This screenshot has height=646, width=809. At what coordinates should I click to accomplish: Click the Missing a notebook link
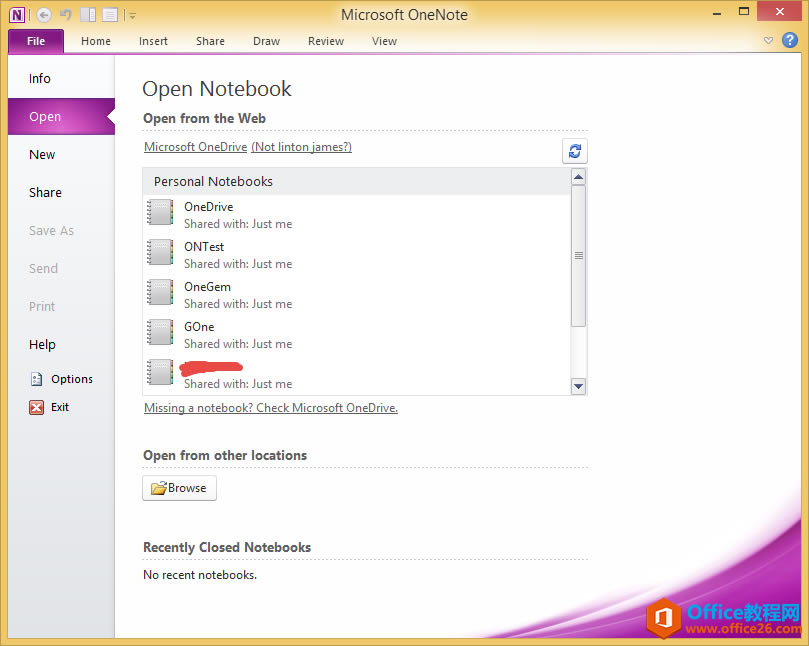270,408
